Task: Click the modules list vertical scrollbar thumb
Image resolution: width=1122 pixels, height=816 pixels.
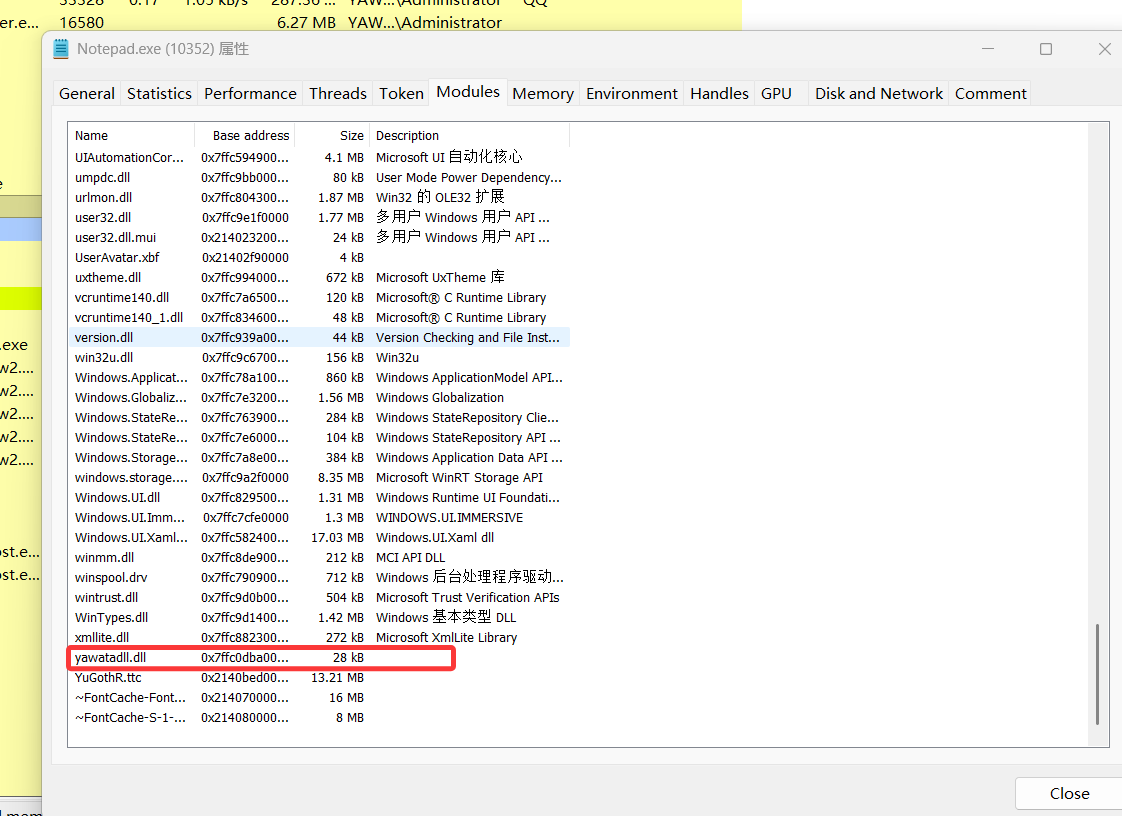Action: tap(1097, 674)
